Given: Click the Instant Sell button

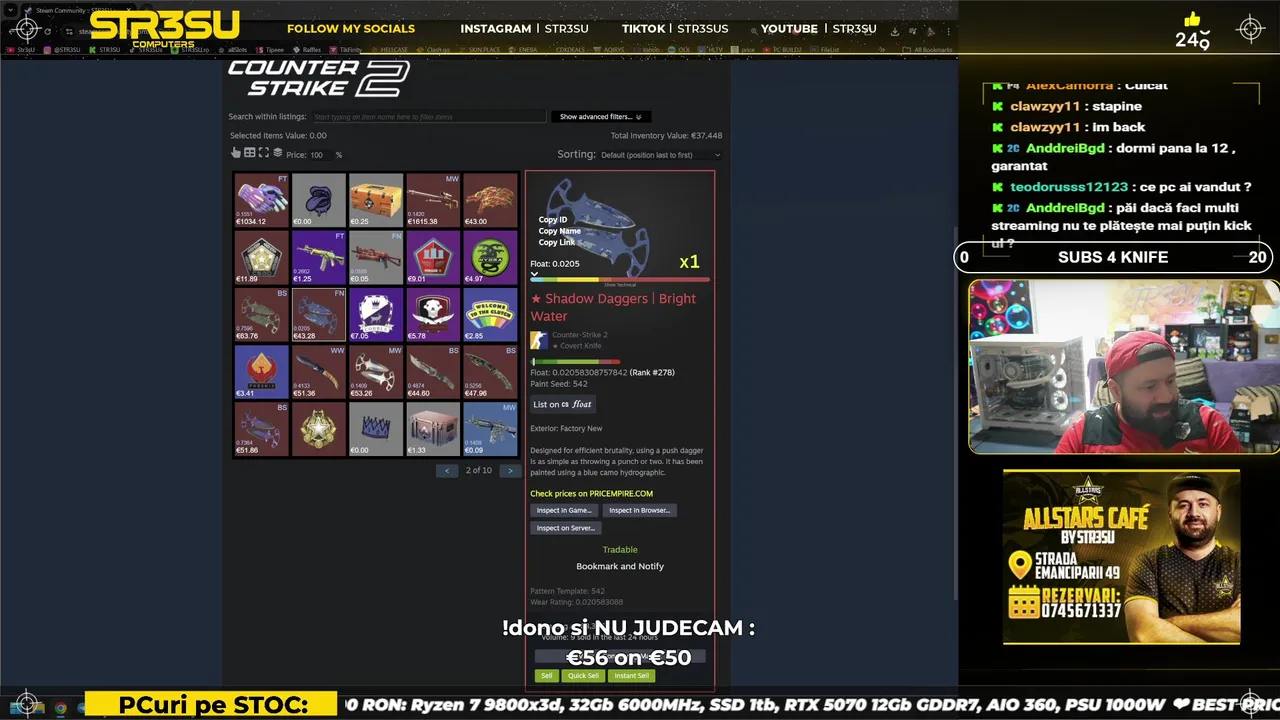Looking at the screenshot, I should [631, 676].
